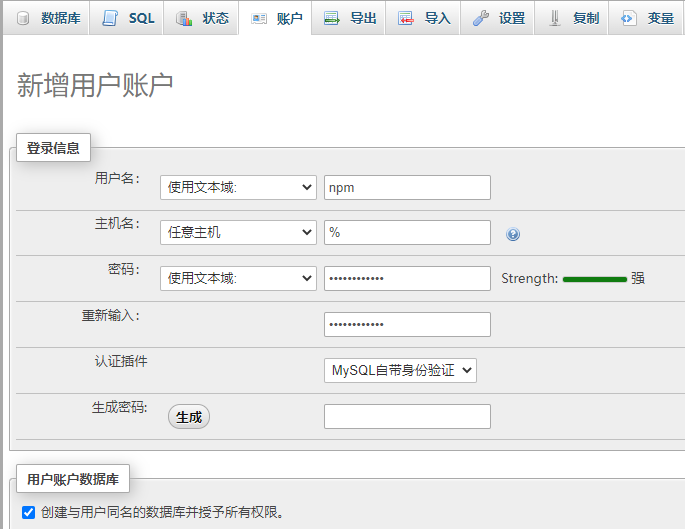This screenshot has height=529, width=685.
Task: Click the 生成密码: label
Action: pos(120,407)
